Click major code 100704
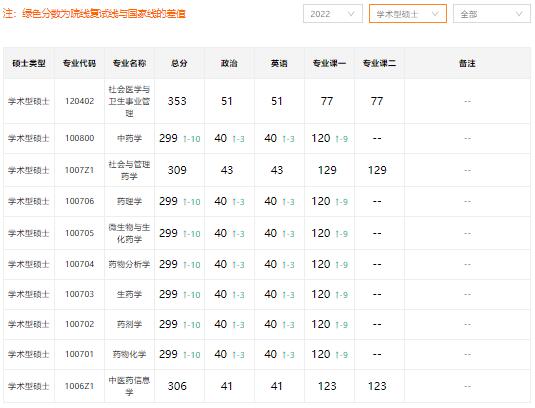 coord(79,264)
